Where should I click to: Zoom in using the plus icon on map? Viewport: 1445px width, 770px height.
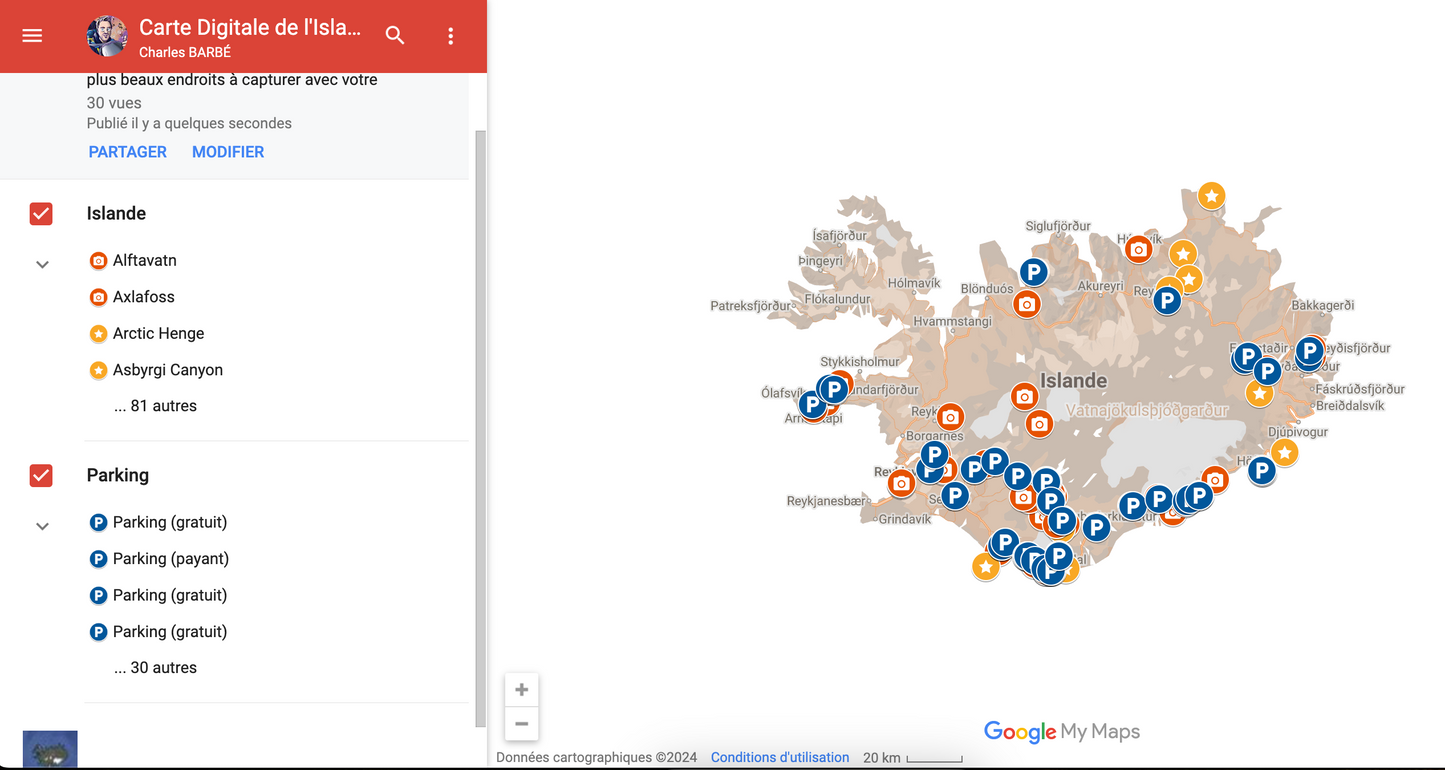[x=521, y=689]
